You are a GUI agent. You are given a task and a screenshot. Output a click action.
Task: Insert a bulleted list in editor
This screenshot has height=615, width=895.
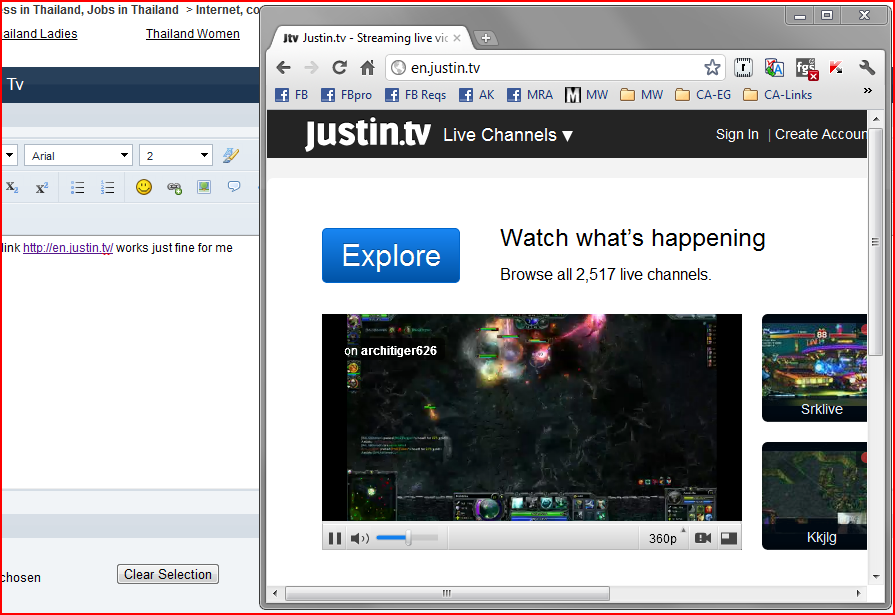click(77, 187)
